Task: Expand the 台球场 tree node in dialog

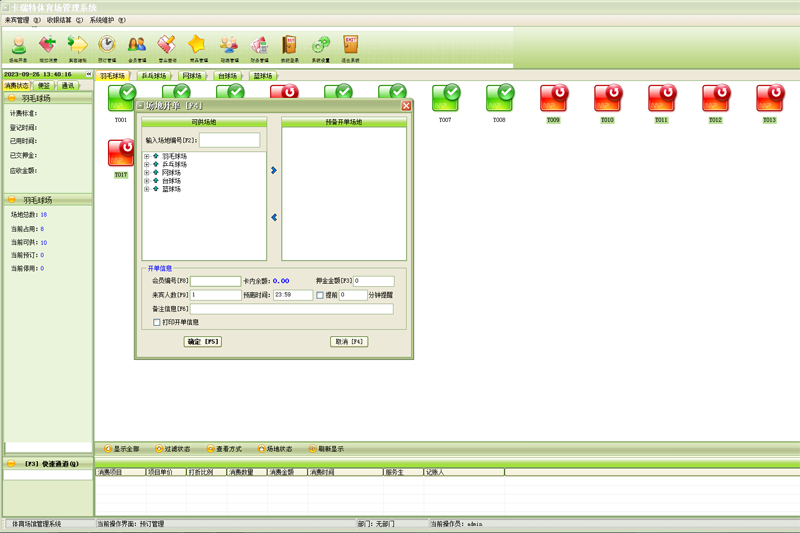Action: 146,181
